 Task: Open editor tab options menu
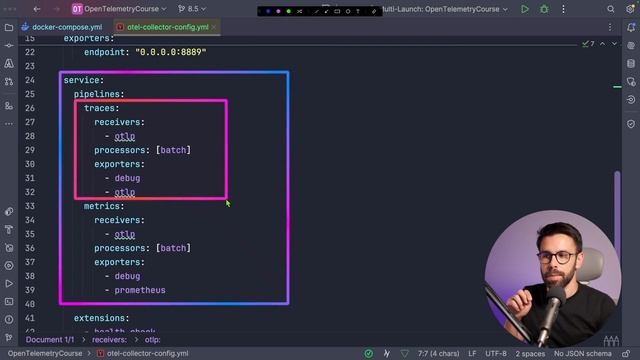[610, 27]
